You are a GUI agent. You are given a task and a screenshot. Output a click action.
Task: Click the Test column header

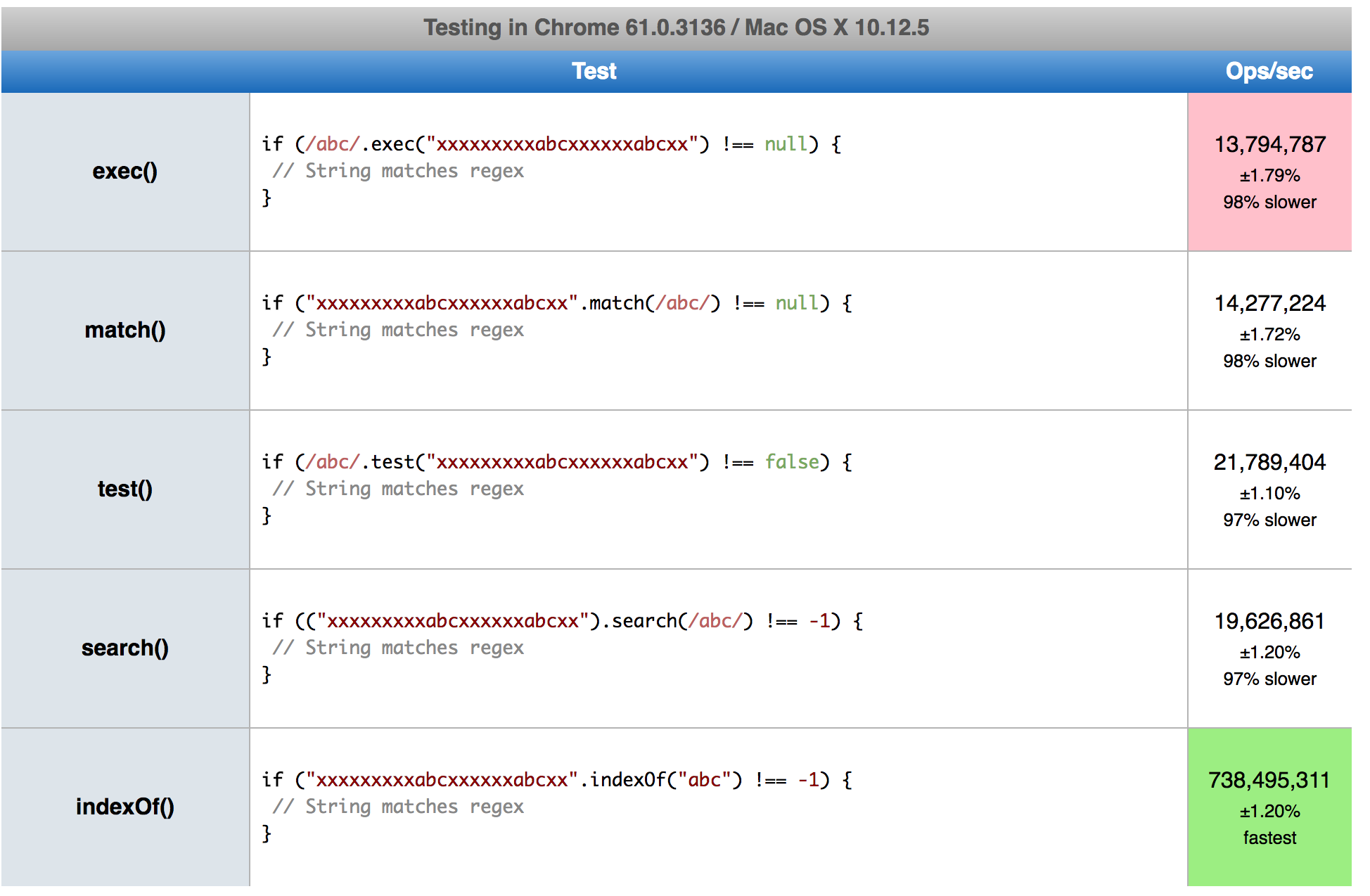point(594,71)
